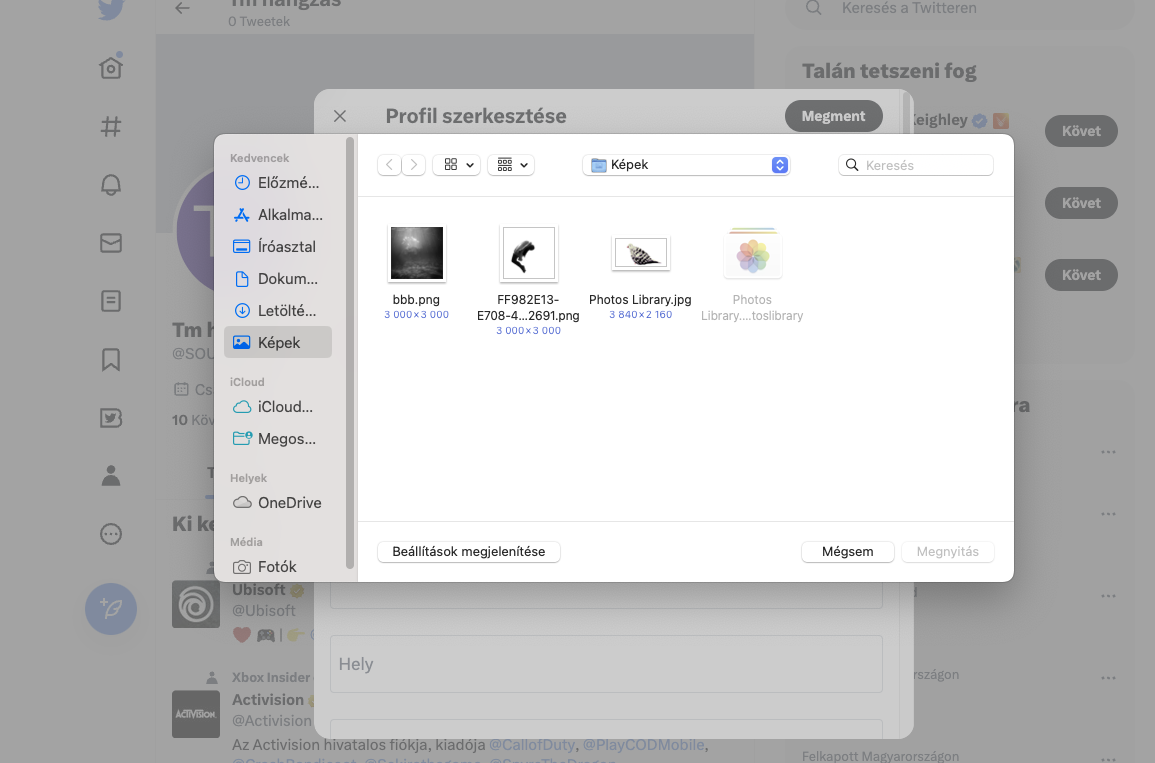The image size is (1155, 763).
Task: Open the profile person icon
Action: click(x=111, y=476)
